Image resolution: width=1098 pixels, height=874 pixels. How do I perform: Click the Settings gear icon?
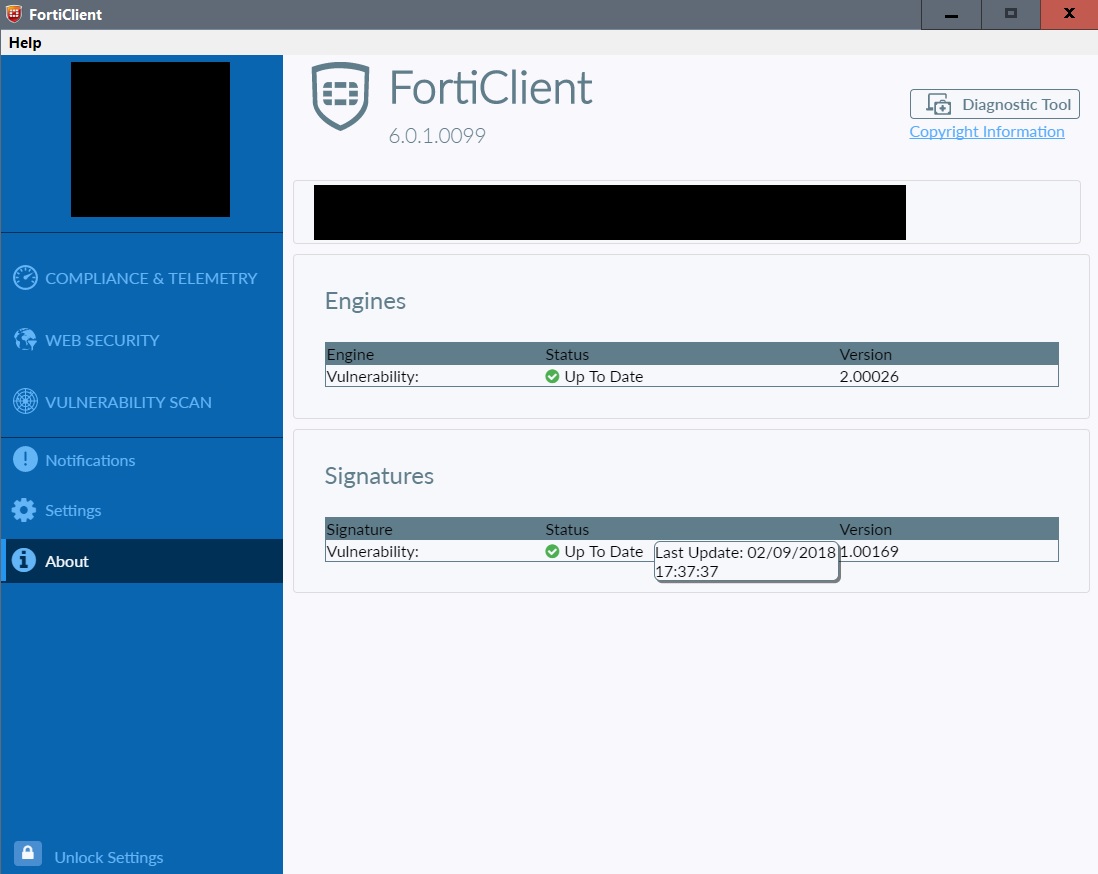(24, 510)
